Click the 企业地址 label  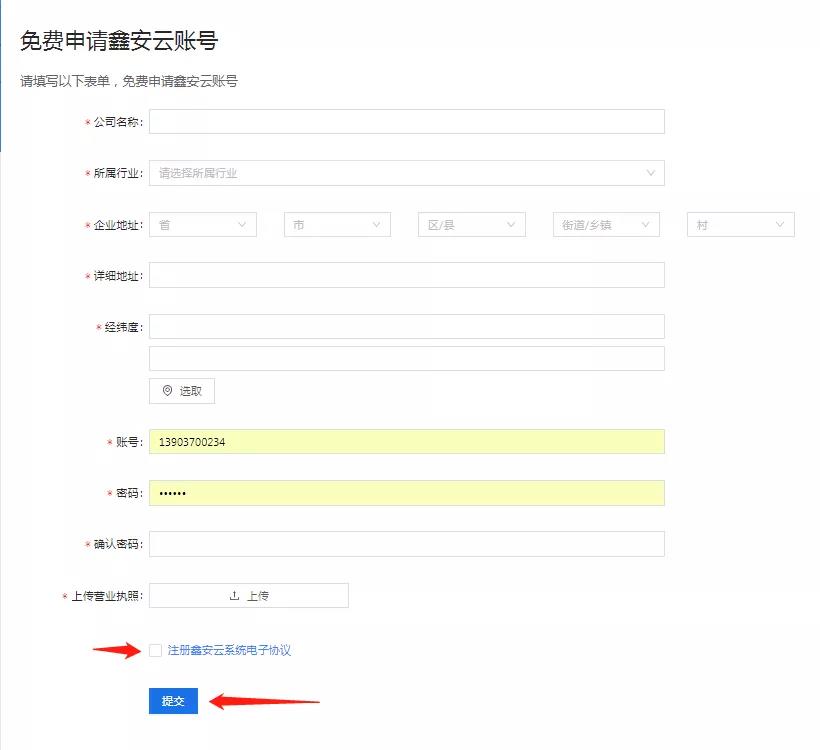tap(117, 225)
